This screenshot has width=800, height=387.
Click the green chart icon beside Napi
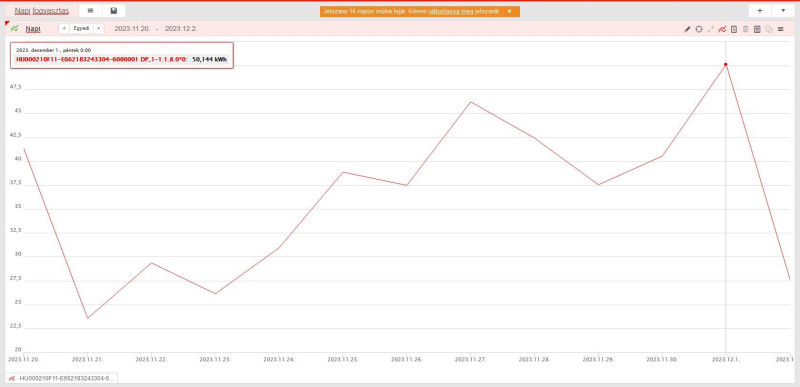(14, 29)
